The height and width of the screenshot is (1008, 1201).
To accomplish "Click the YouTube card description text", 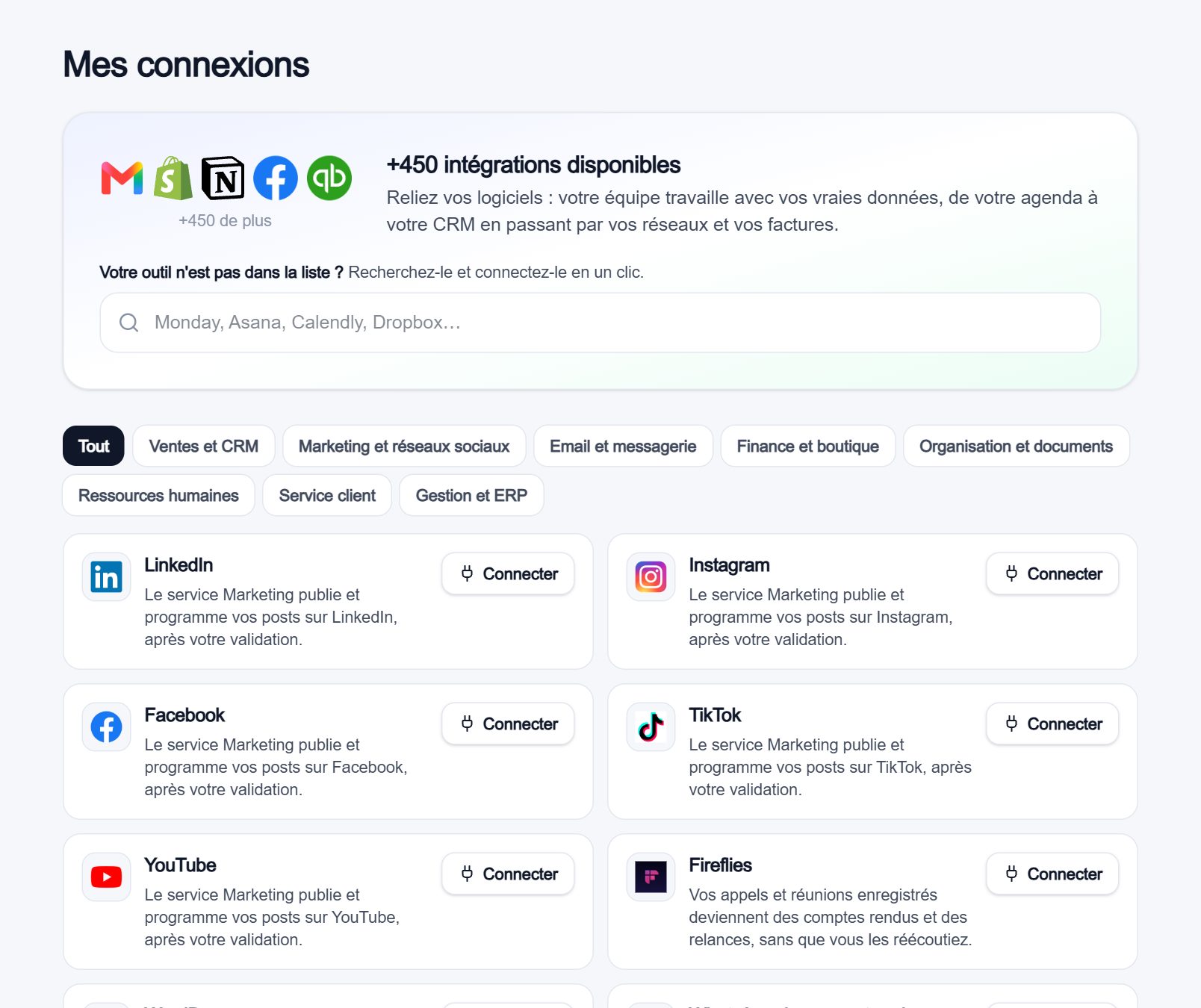I will 272,917.
